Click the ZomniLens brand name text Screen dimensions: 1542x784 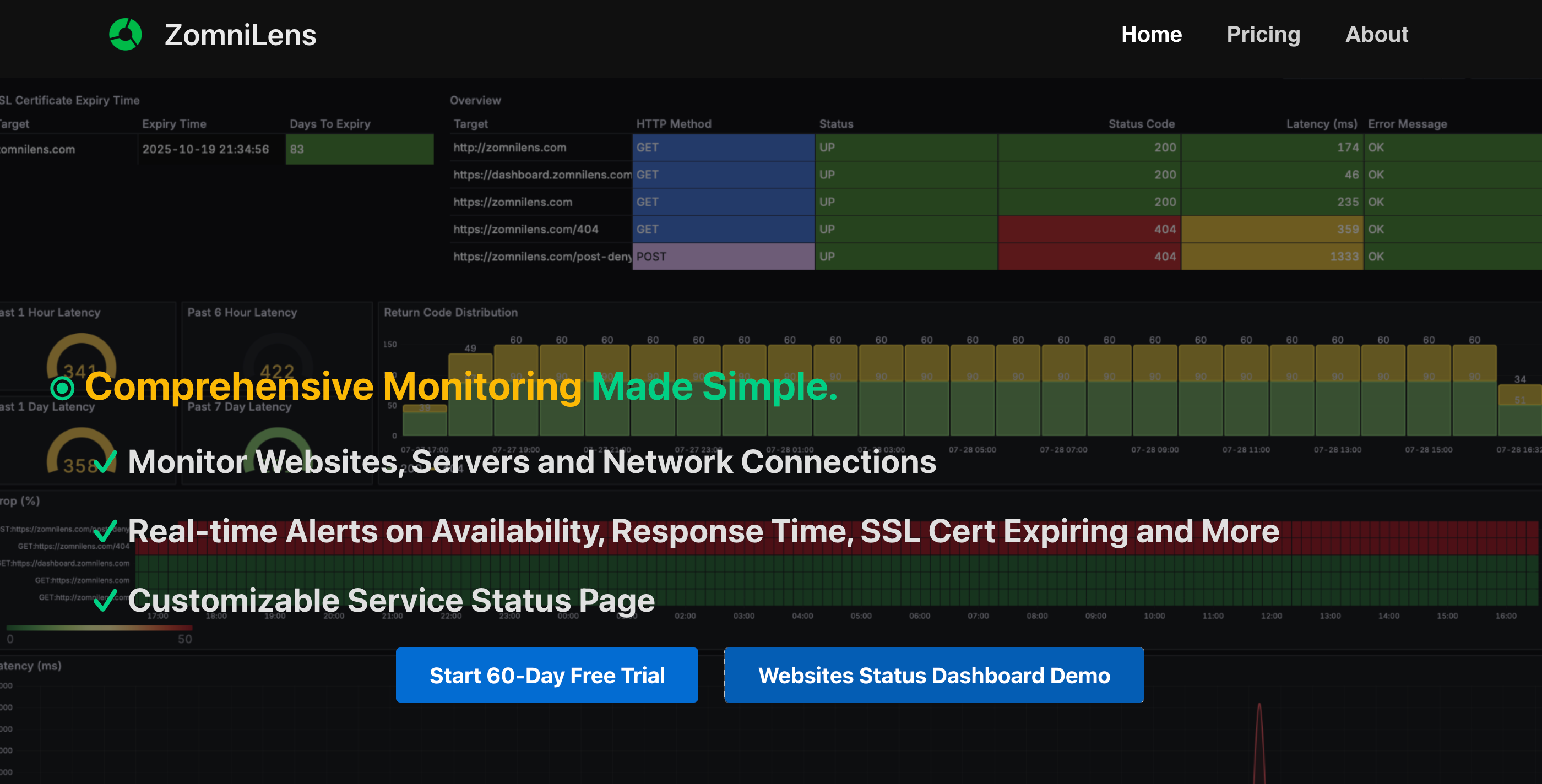tap(240, 35)
